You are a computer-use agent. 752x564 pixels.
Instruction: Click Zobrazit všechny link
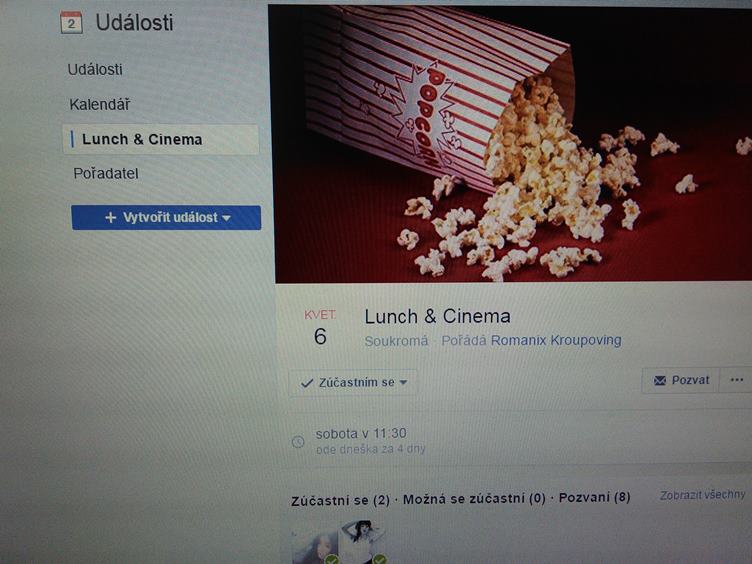pyautogui.click(x=702, y=495)
